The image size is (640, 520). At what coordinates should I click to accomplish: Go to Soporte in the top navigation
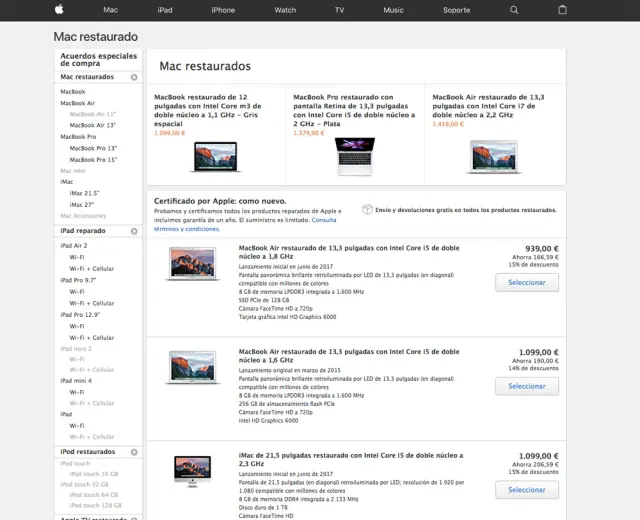pyautogui.click(x=456, y=10)
